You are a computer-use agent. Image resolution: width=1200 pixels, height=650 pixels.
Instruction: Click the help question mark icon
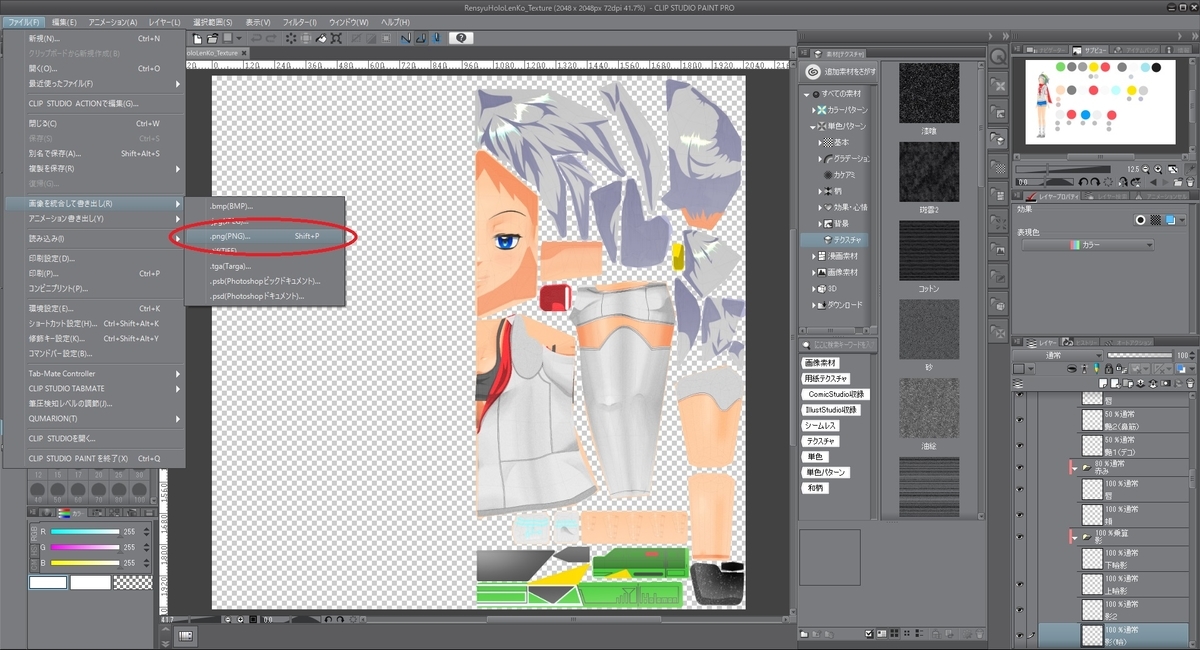click(x=461, y=38)
